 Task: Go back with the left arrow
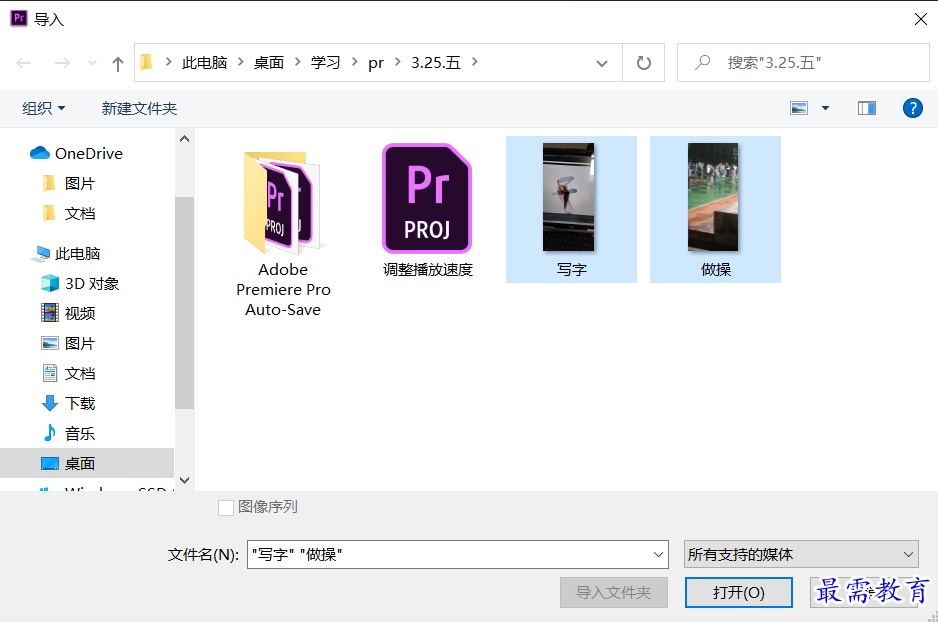coord(24,63)
